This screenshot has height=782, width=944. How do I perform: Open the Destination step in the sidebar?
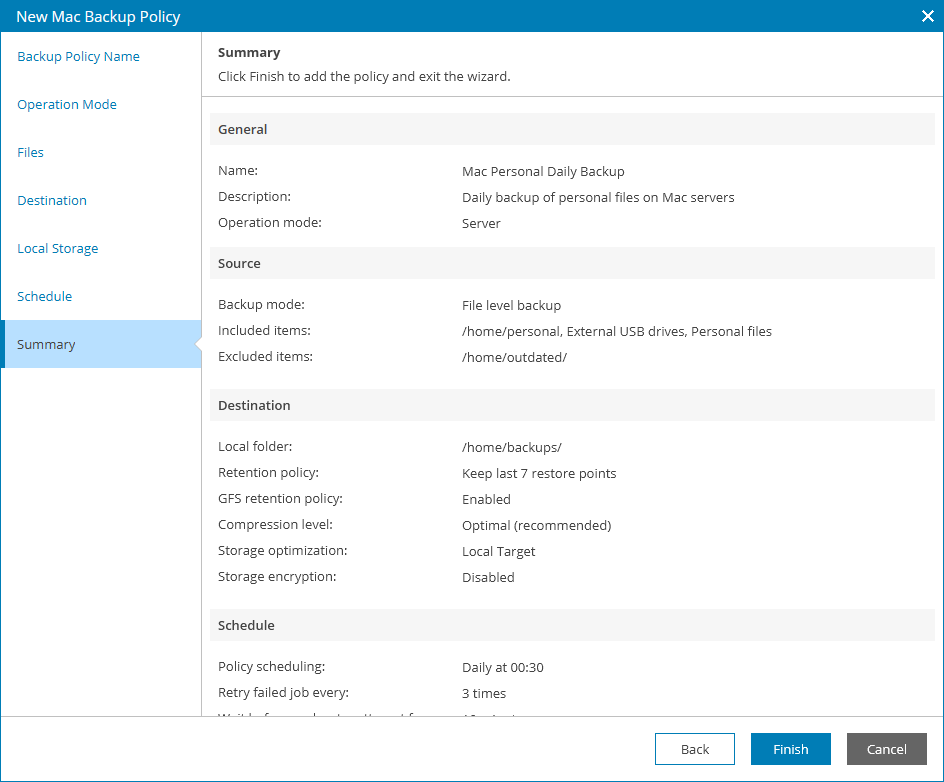click(52, 201)
